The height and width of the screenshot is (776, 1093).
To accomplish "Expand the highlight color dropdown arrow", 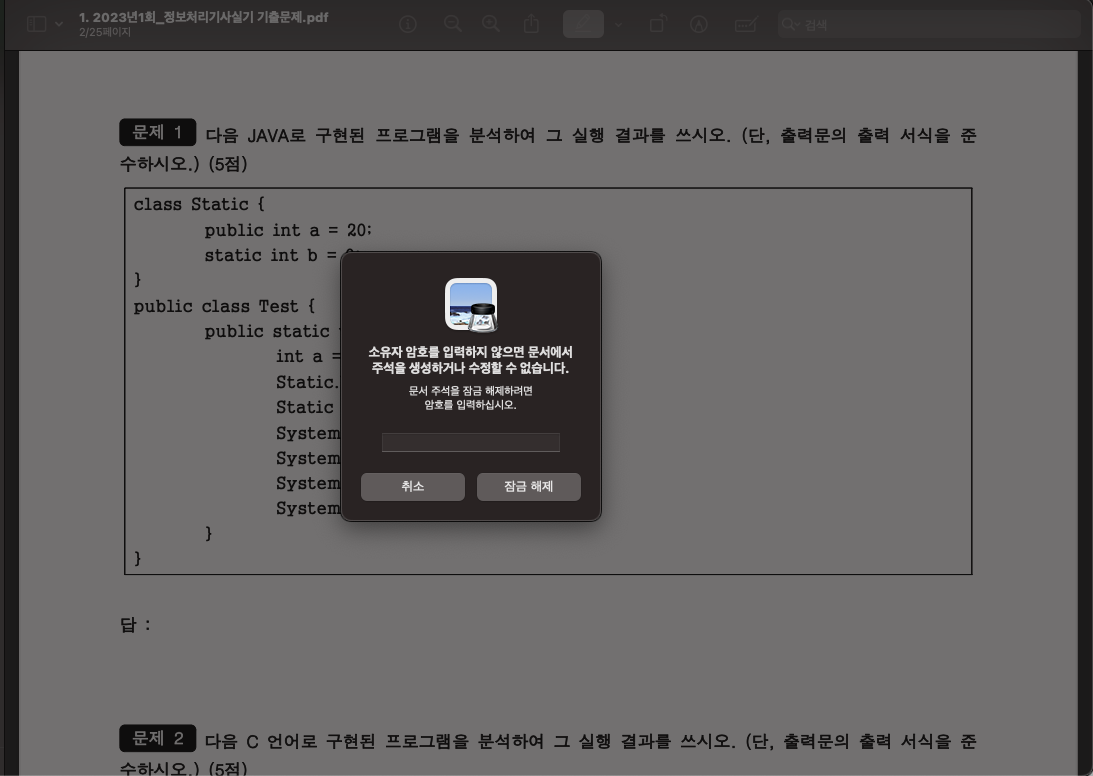I will click(619, 24).
